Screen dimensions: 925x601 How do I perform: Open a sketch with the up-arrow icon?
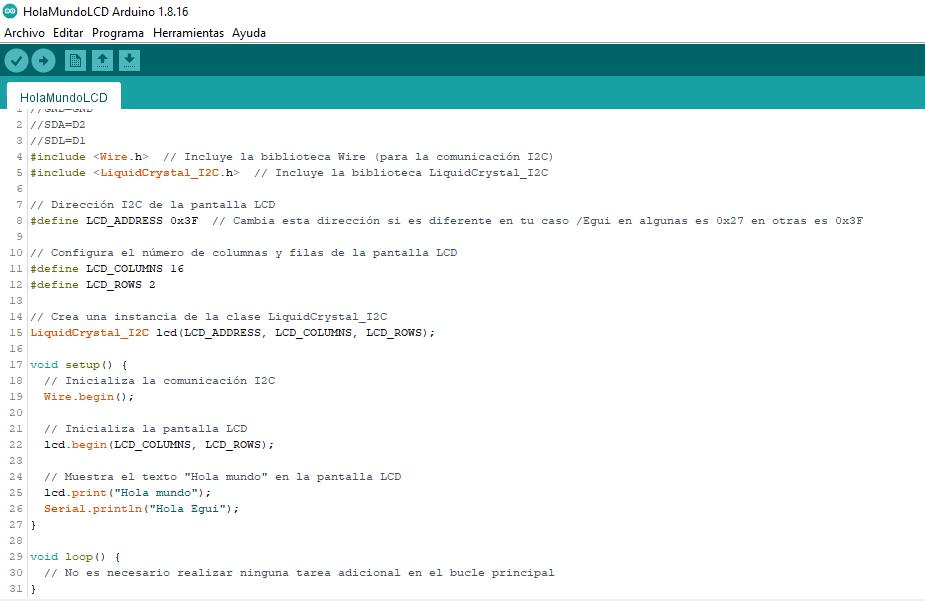[x=102, y=60]
